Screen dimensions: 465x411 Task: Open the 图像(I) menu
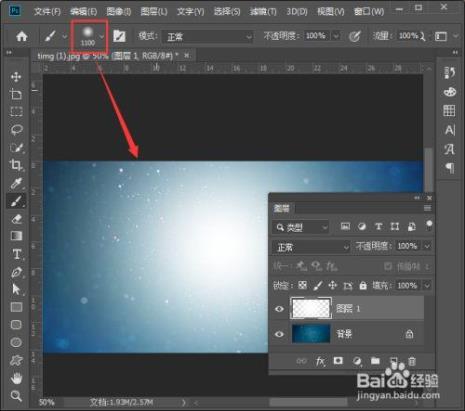click(118, 12)
